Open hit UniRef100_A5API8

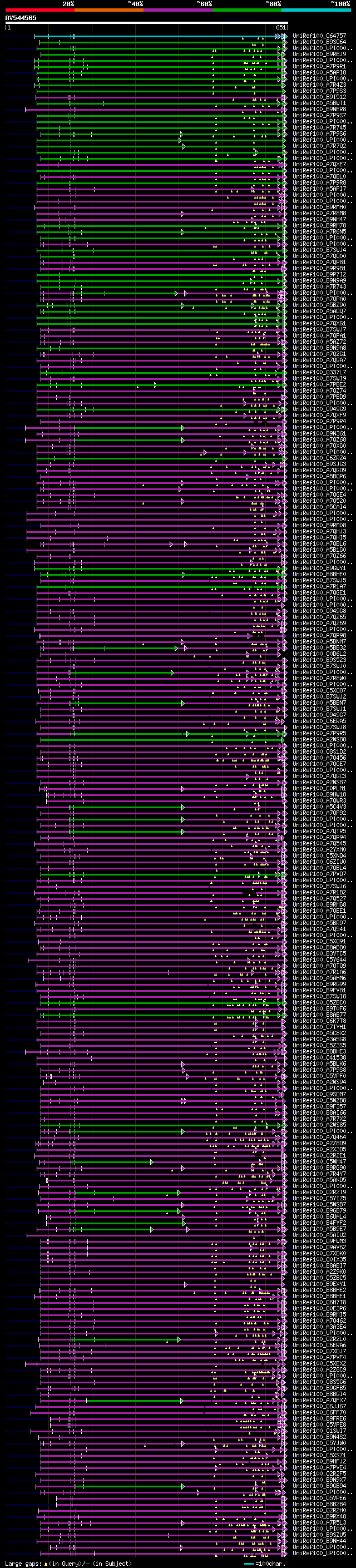319,72
